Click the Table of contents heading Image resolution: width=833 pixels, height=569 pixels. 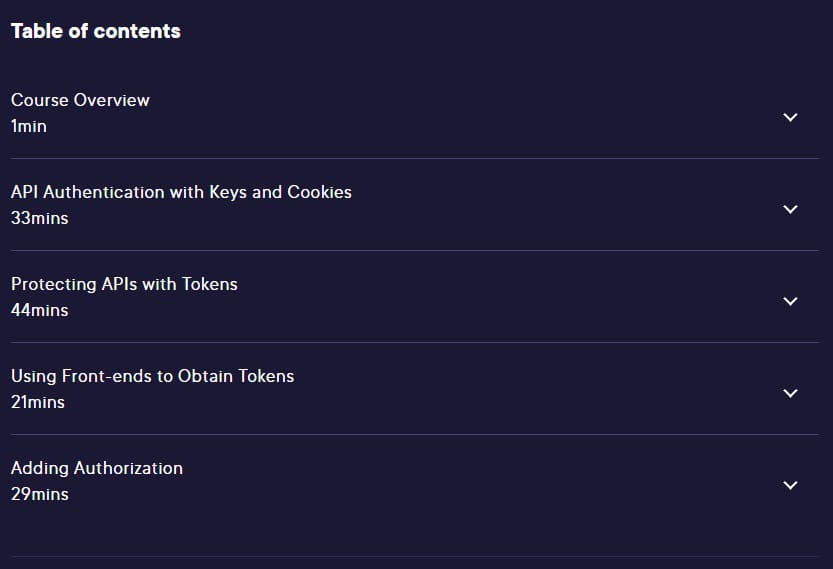click(96, 31)
